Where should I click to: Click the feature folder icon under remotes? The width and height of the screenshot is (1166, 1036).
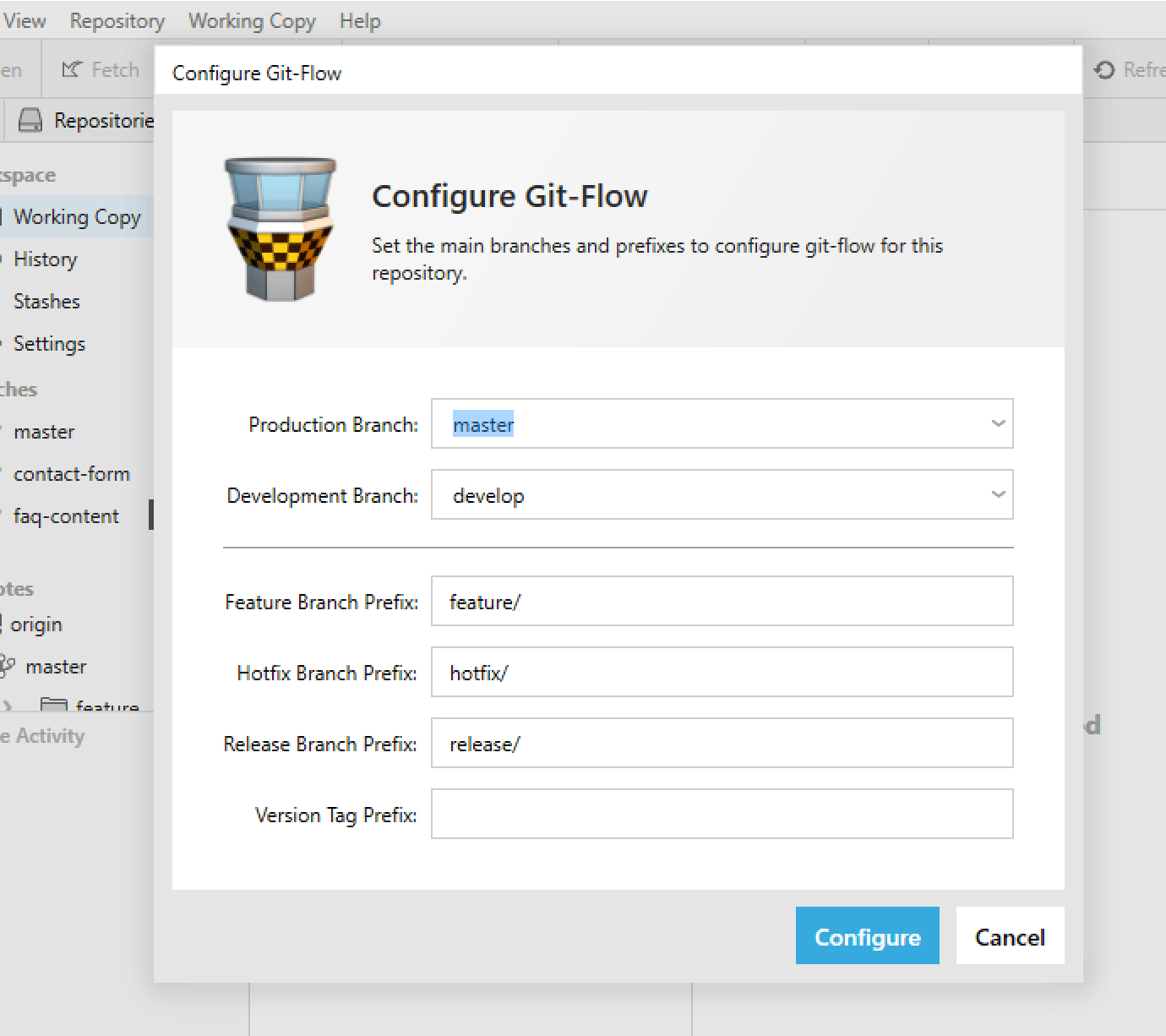52,706
